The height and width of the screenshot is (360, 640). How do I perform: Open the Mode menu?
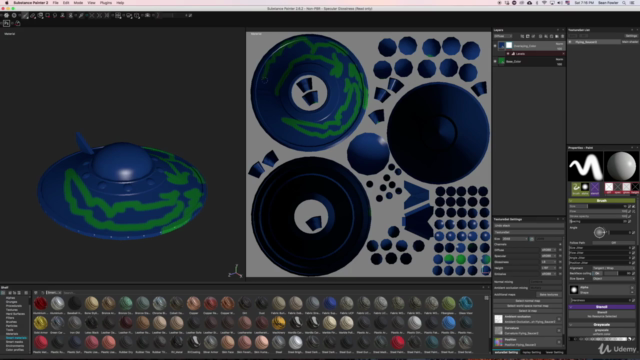[x=78, y=3]
